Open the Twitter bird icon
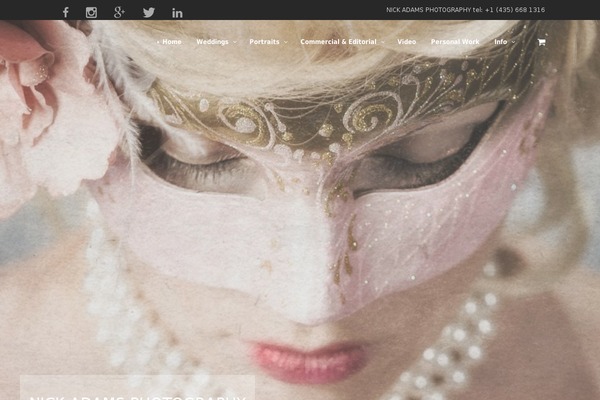 click(149, 13)
